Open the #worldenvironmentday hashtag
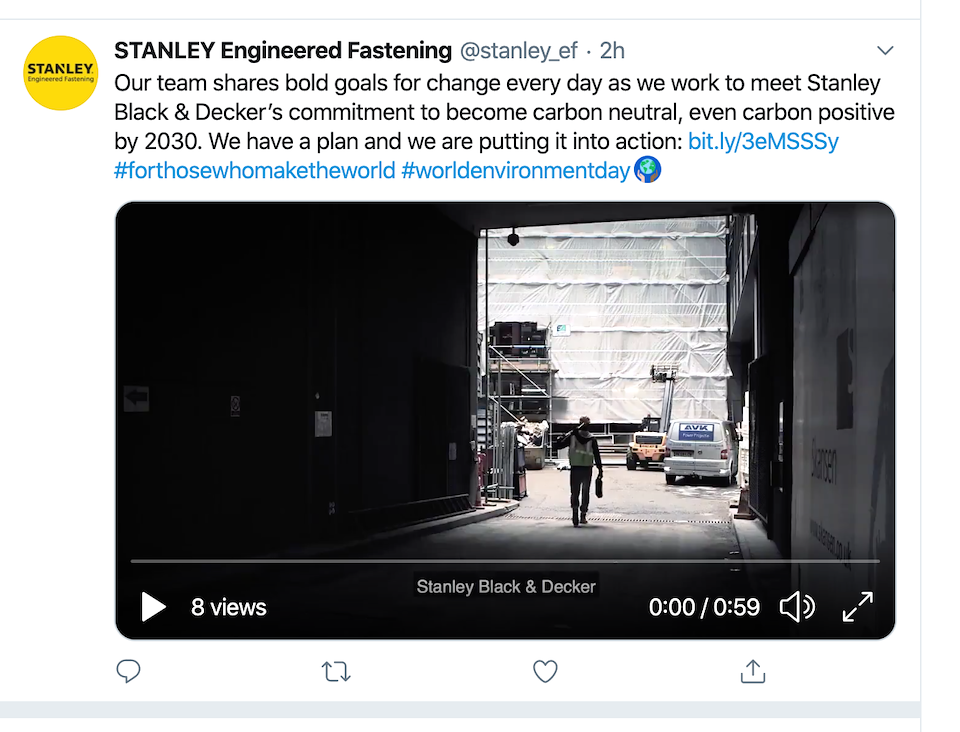Screen dimensions: 960x732 tap(516, 170)
